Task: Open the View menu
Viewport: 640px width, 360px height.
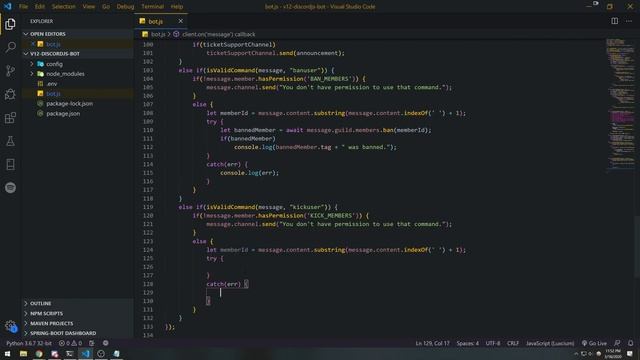Action: 89,7
